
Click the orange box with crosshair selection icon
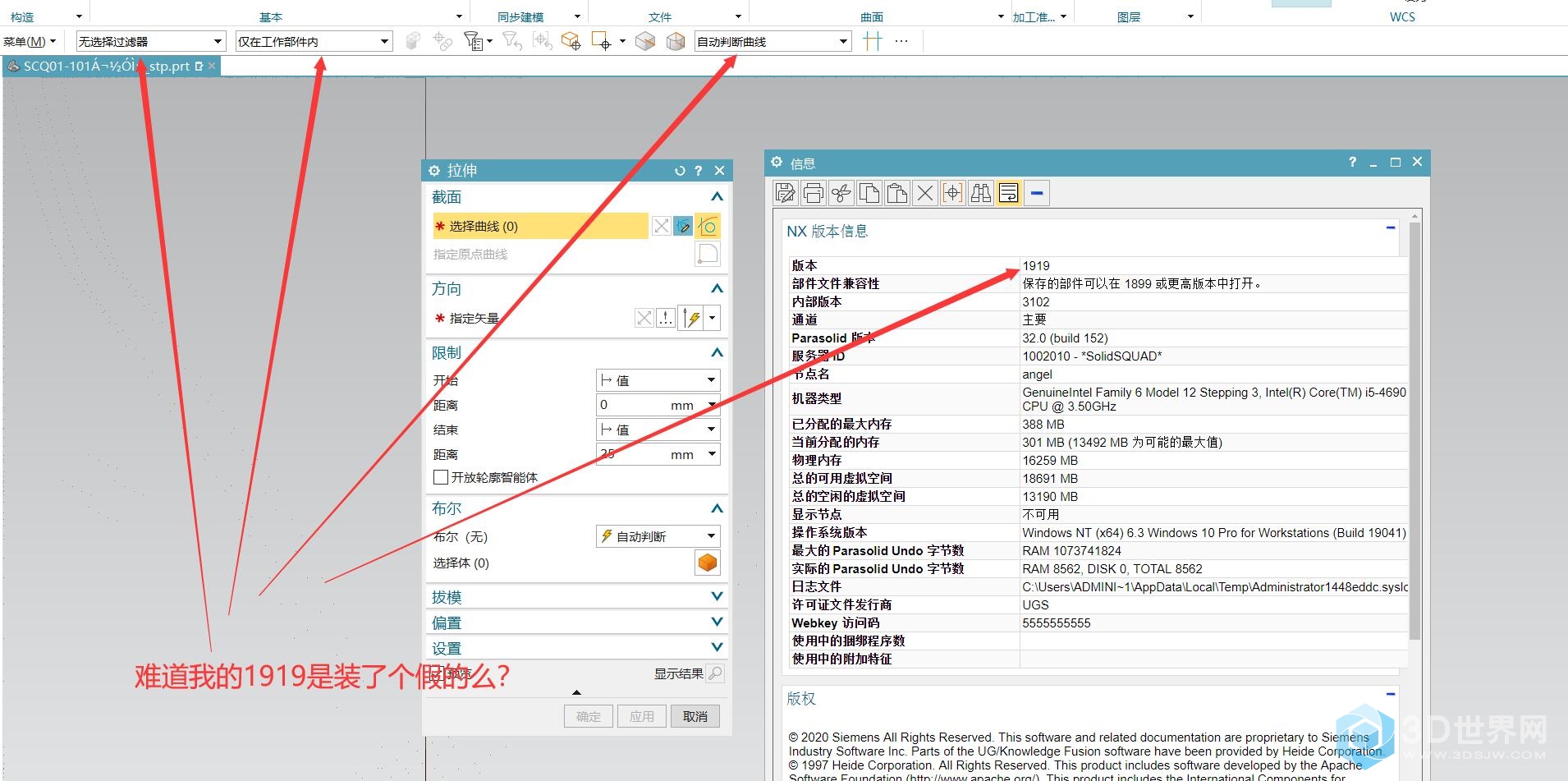(x=571, y=41)
